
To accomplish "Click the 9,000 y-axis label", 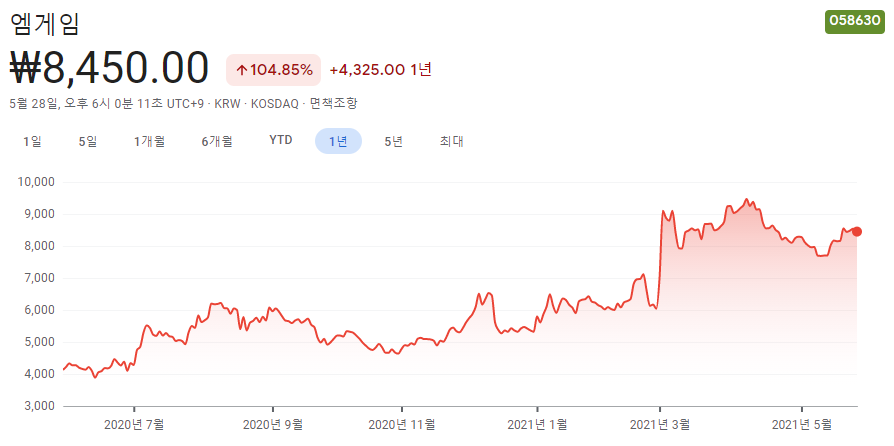I will 38,214.
